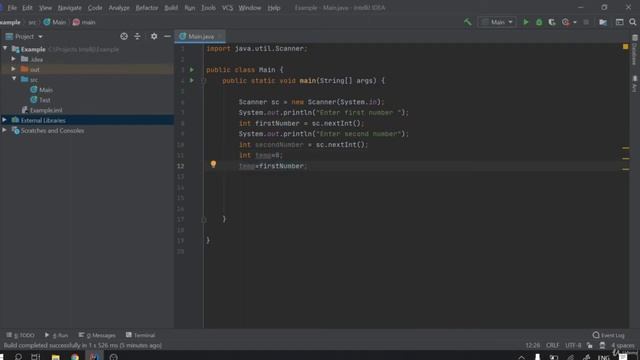Screen dimensions: 640x360
Task: Open the VCS menu
Action: 227,8
